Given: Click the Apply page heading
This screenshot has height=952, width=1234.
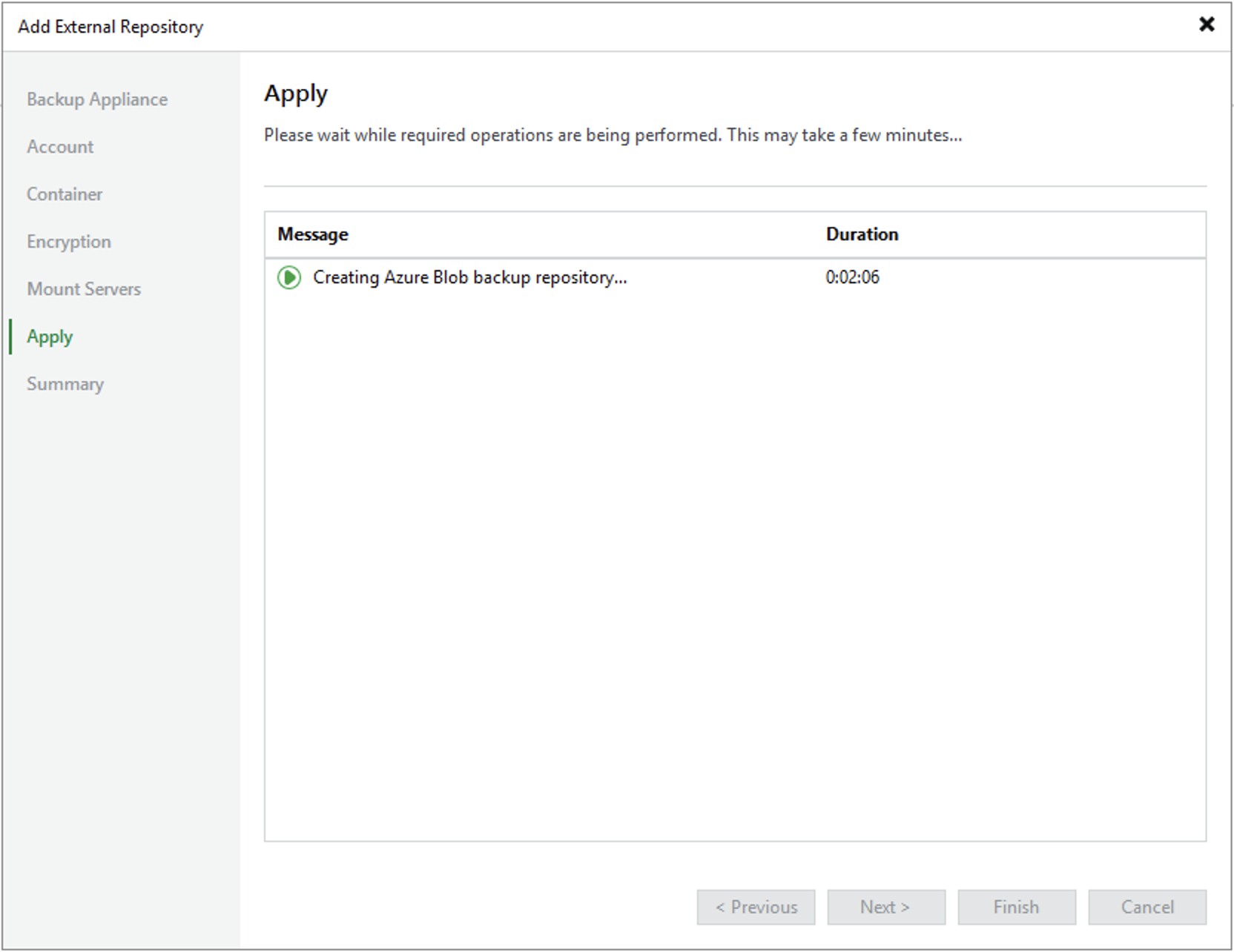Looking at the screenshot, I should click(x=296, y=94).
